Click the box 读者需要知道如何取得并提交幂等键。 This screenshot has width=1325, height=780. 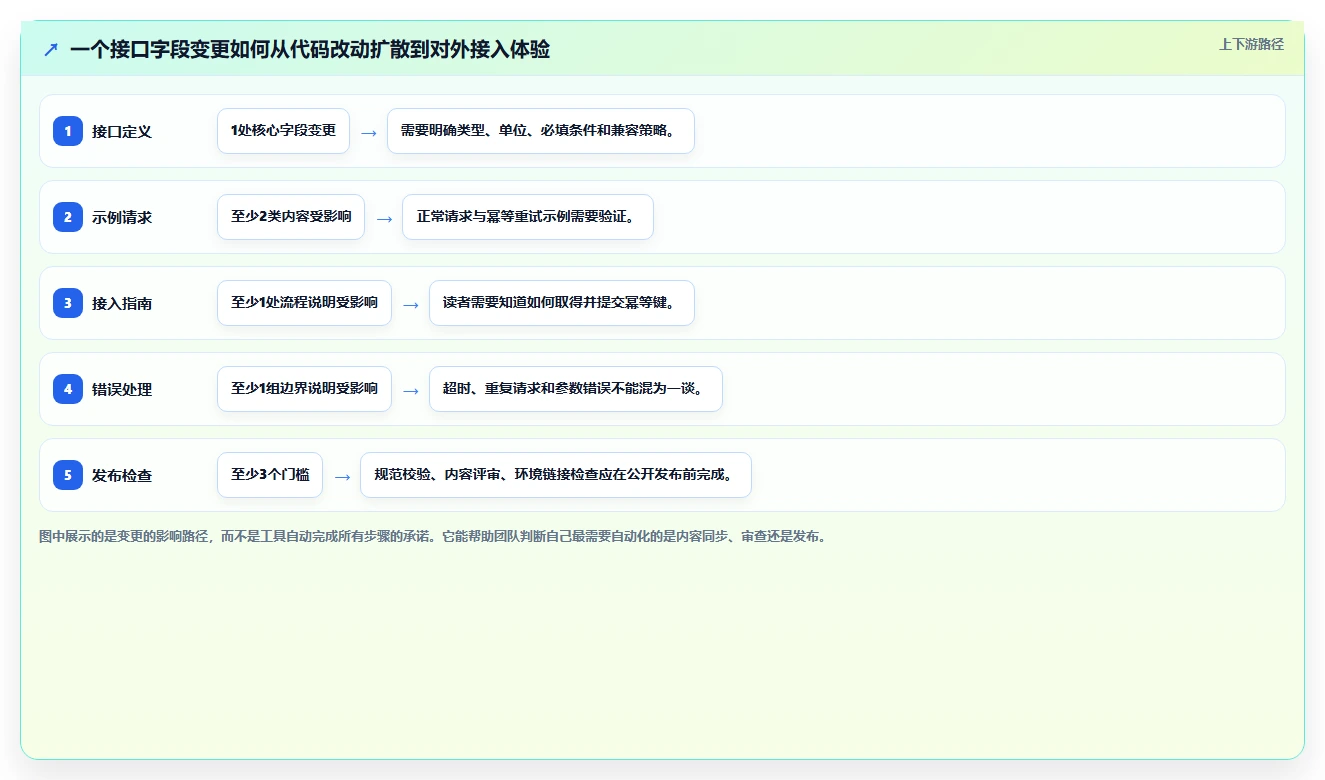(562, 303)
